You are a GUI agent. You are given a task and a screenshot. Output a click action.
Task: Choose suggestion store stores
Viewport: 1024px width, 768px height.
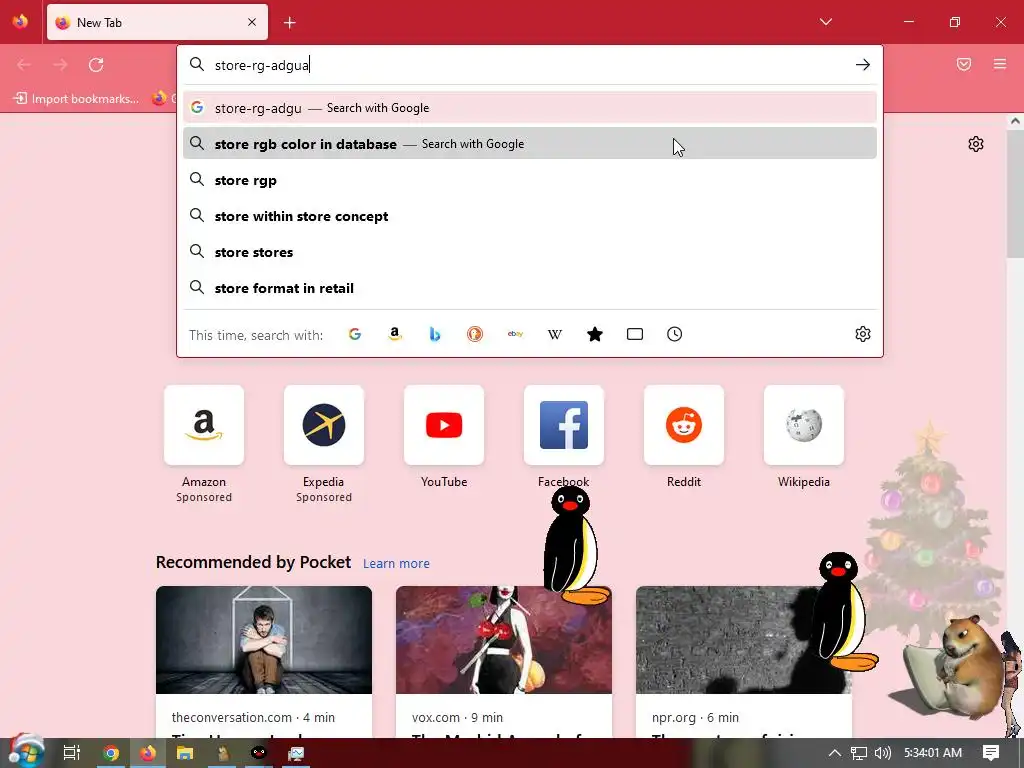(530, 251)
